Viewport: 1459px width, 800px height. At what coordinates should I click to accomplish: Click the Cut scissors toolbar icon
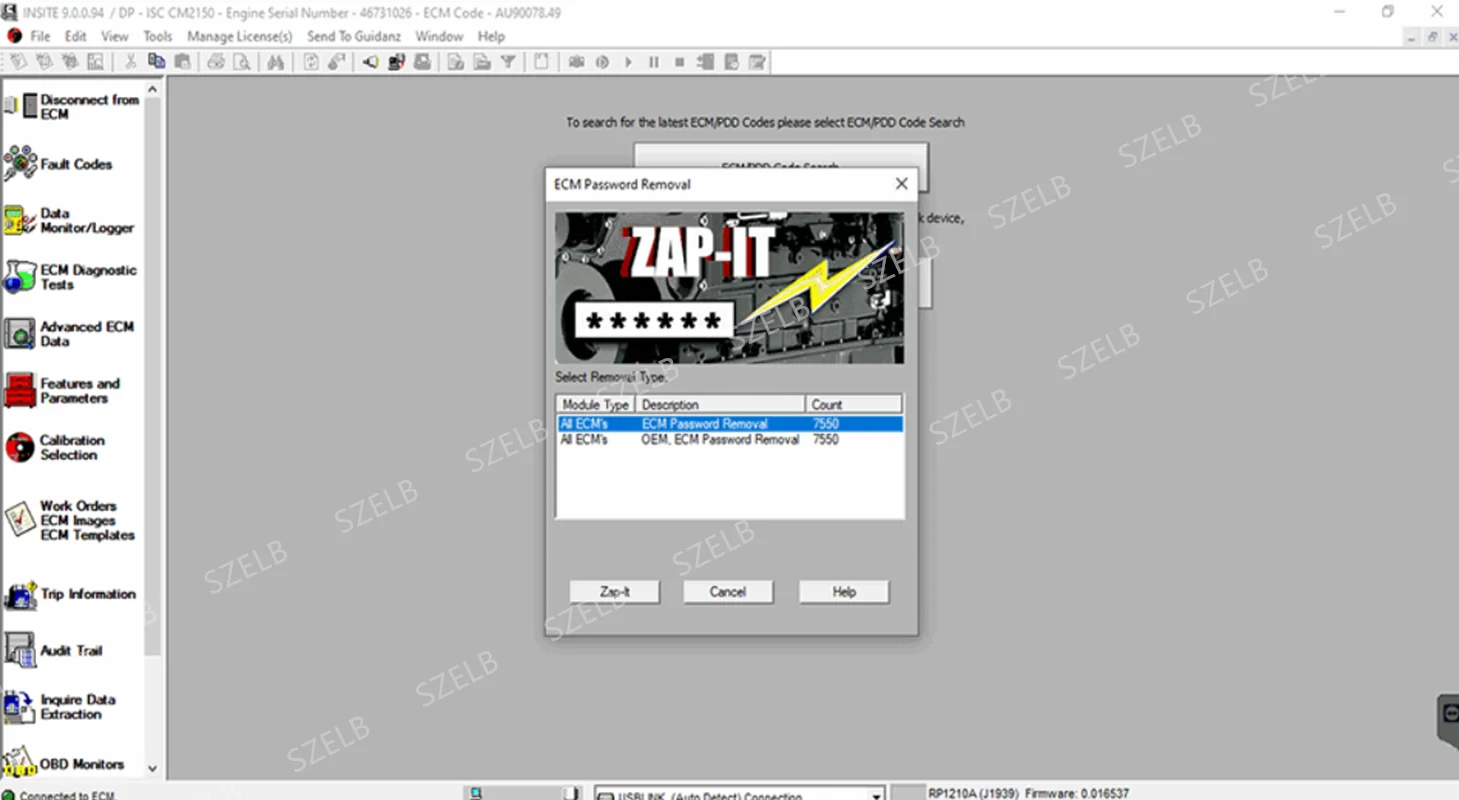tap(131, 62)
